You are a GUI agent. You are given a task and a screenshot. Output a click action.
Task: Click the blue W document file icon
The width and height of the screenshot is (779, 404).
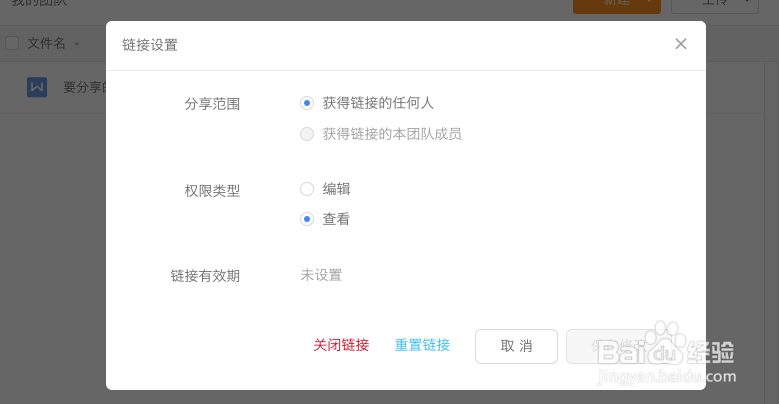37,87
